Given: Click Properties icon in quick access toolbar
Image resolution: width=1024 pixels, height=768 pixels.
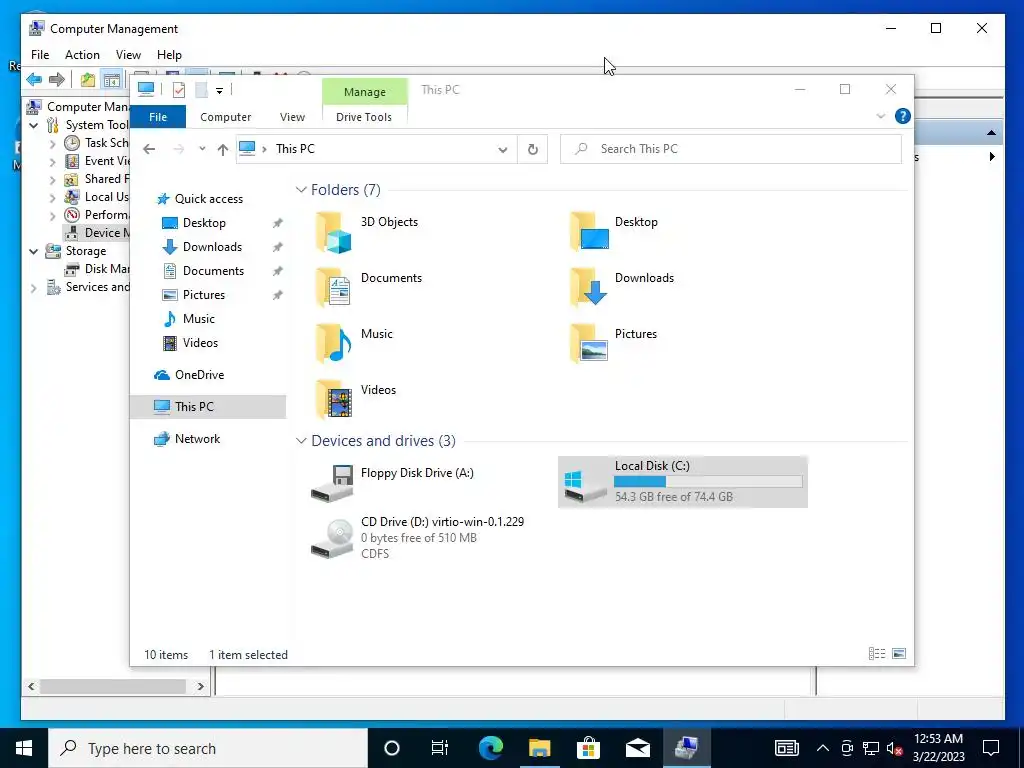Looking at the screenshot, I should pyautogui.click(x=179, y=90).
